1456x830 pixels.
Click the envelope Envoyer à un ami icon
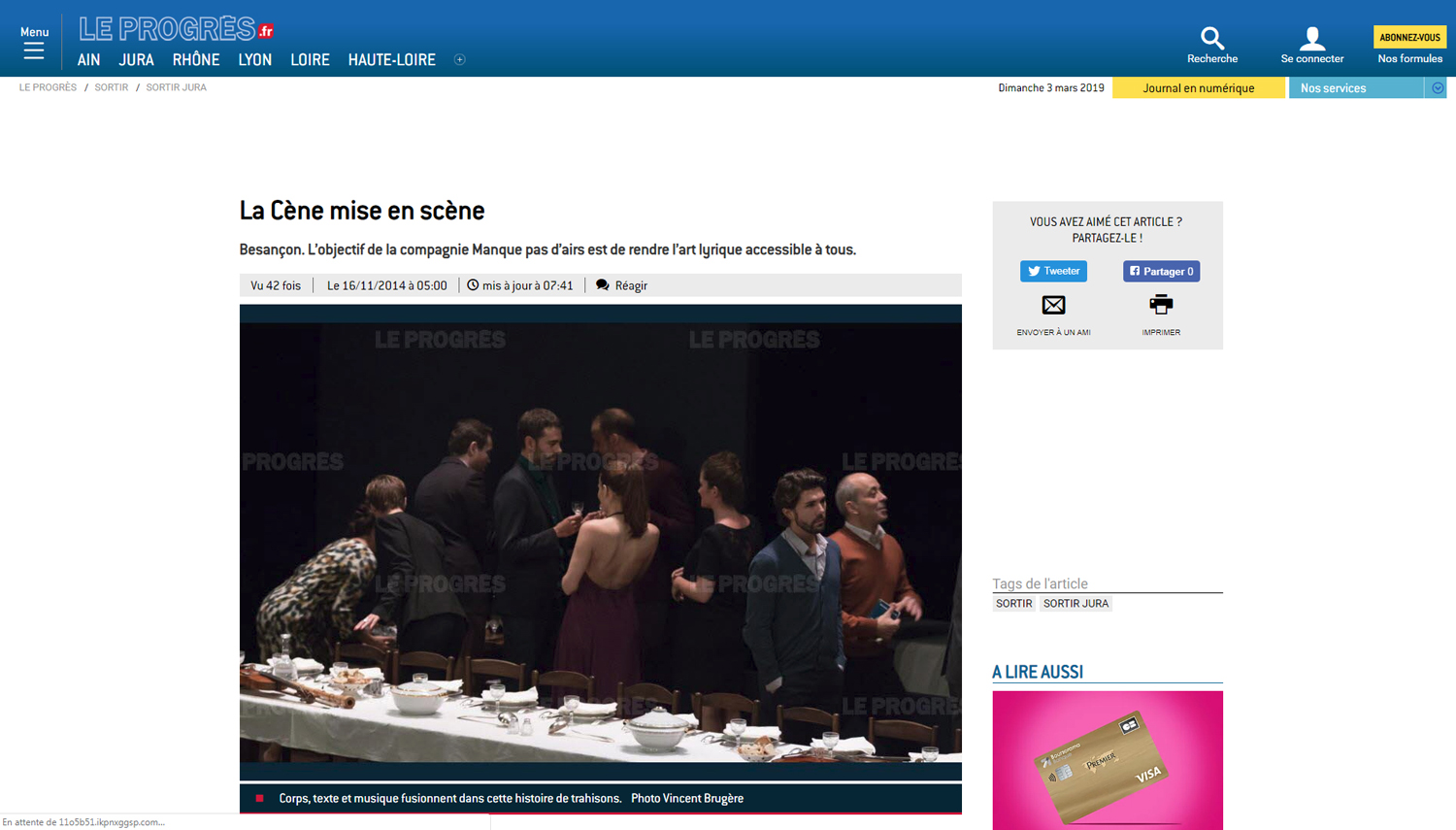tap(1053, 306)
